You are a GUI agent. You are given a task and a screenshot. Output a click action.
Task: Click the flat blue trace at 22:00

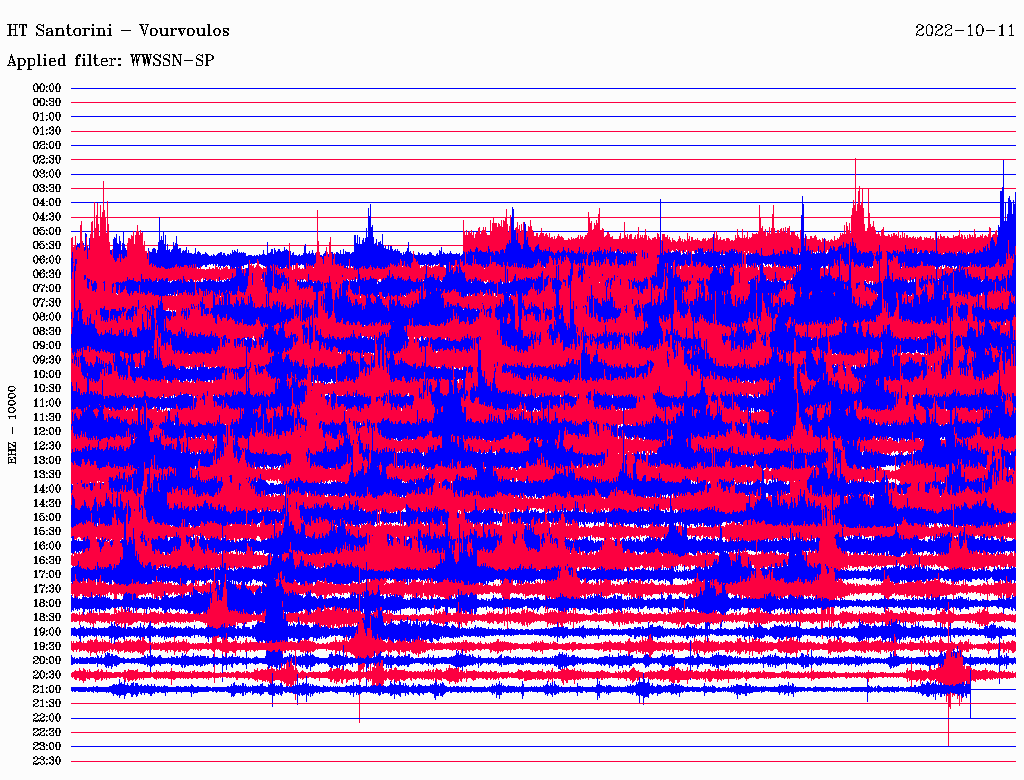(543, 719)
